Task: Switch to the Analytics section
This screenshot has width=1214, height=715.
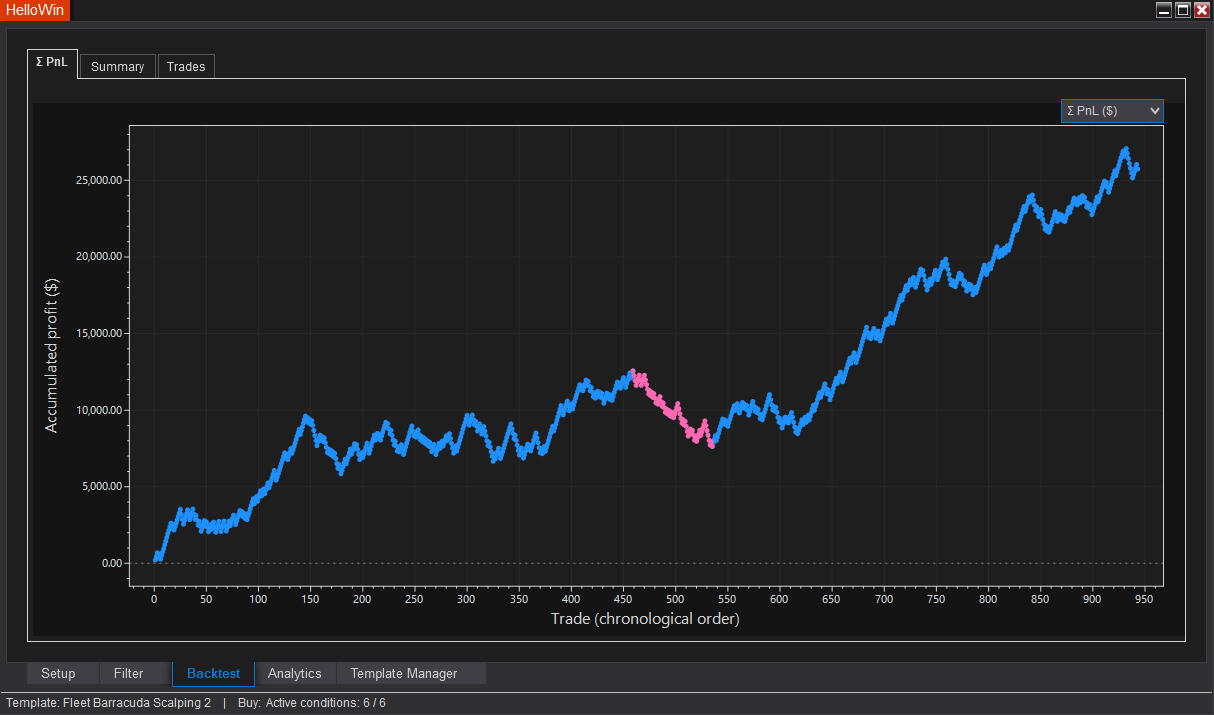Action: click(x=295, y=673)
